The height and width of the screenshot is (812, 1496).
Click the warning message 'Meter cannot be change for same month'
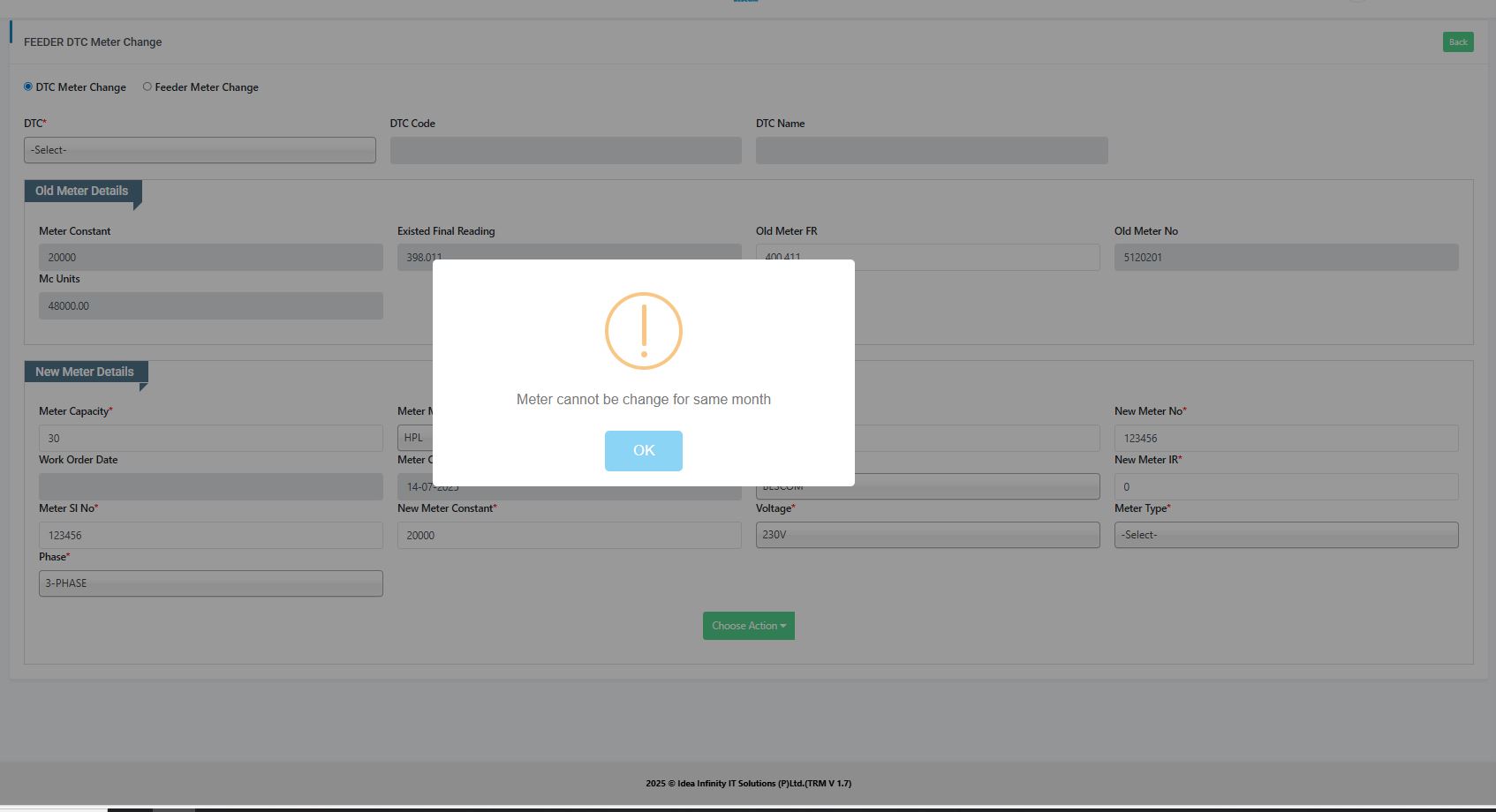644,399
